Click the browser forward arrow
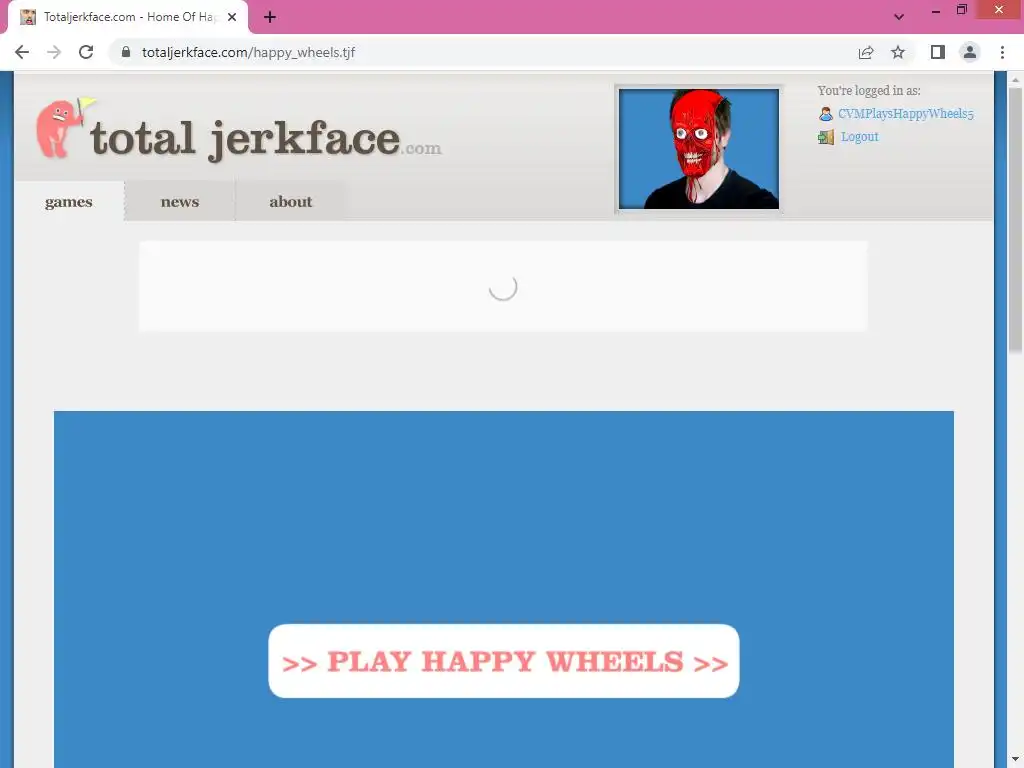The height and width of the screenshot is (768, 1024). (x=54, y=52)
